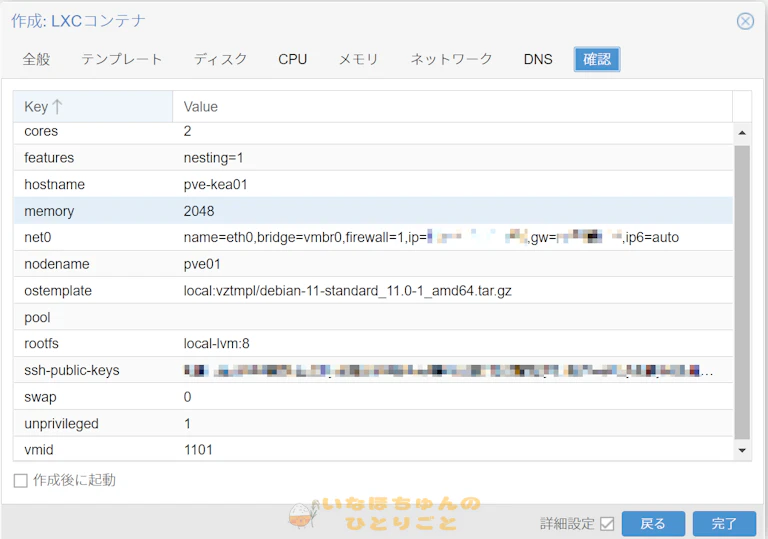Select the nodename value pve01
Screen dimensions: 768x539
tap(202, 264)
